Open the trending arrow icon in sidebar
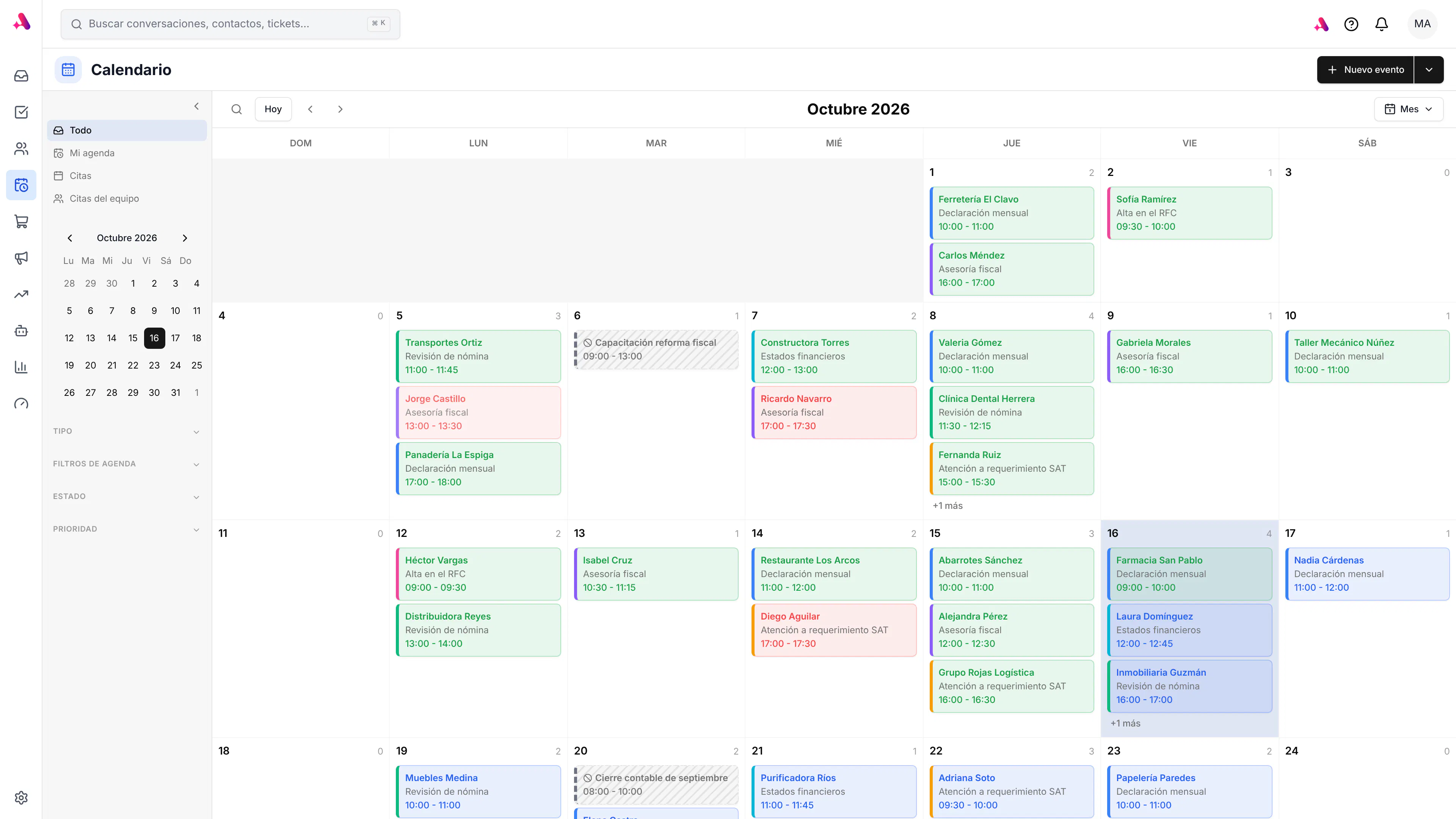The height and width of the screenshot is (819, 1456). coord(21,294)
